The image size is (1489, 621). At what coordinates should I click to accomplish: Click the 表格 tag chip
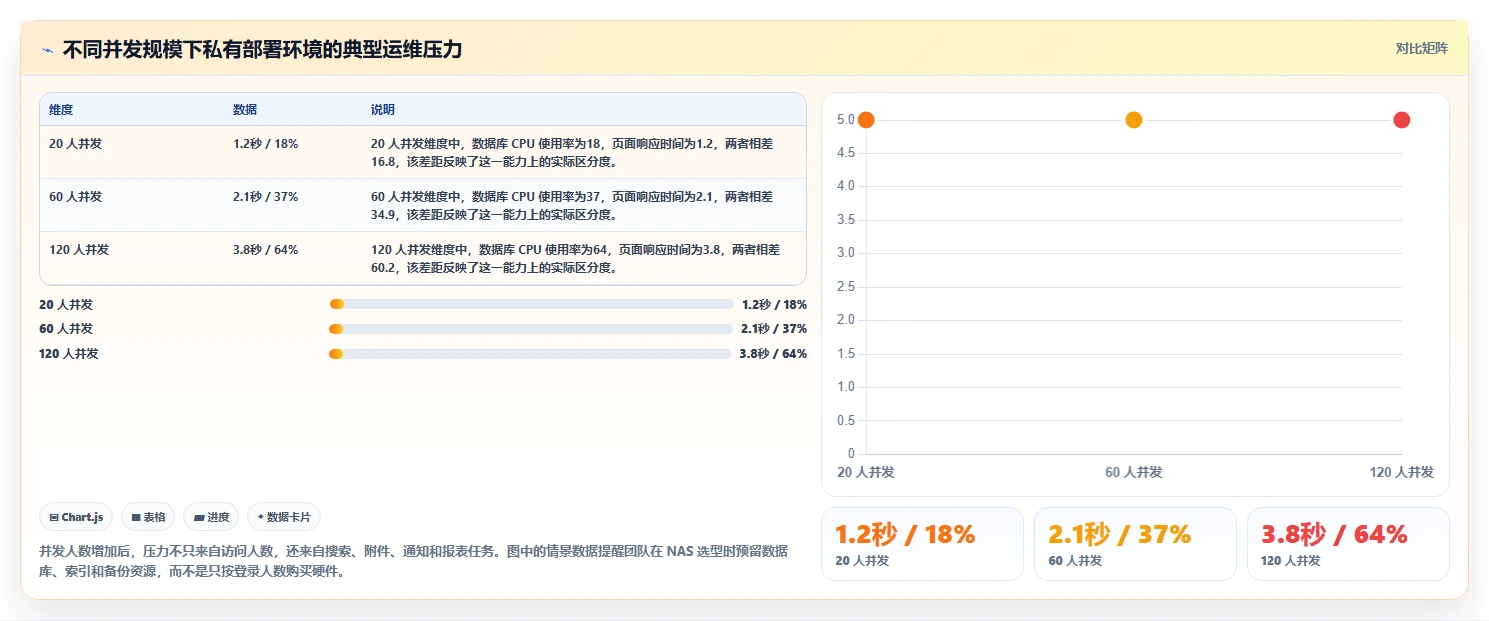[148, 517]
